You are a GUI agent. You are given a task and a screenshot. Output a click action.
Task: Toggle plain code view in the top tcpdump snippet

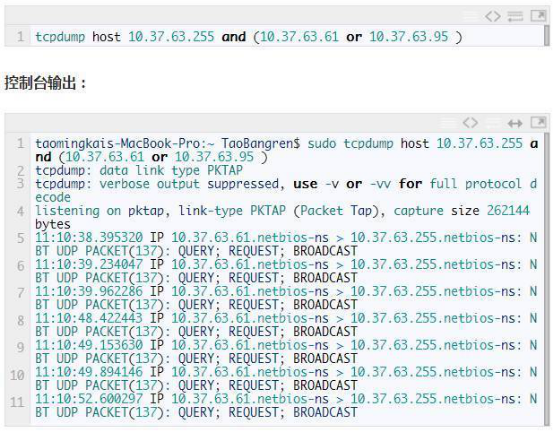tap(493, 16)
